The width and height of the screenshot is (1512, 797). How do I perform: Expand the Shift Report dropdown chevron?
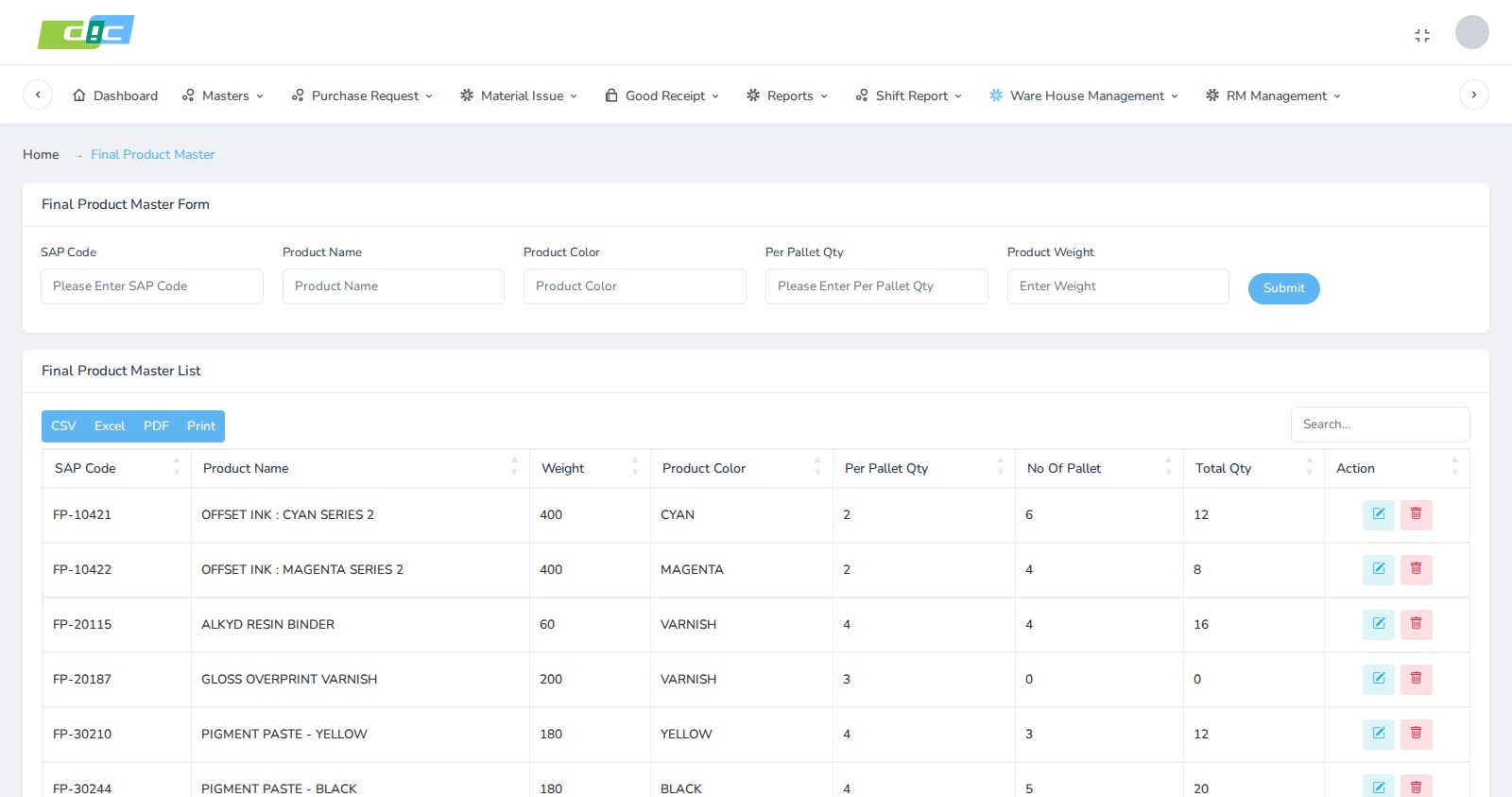[x=958, y=96]
